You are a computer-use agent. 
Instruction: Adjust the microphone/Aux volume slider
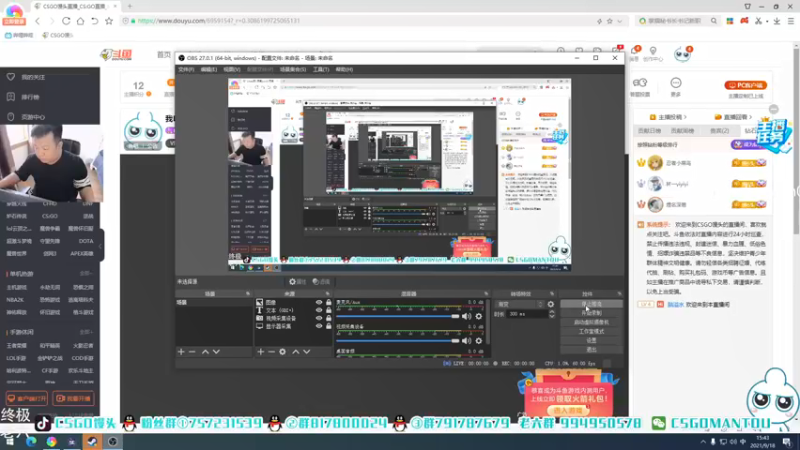(x=397, y=316)
